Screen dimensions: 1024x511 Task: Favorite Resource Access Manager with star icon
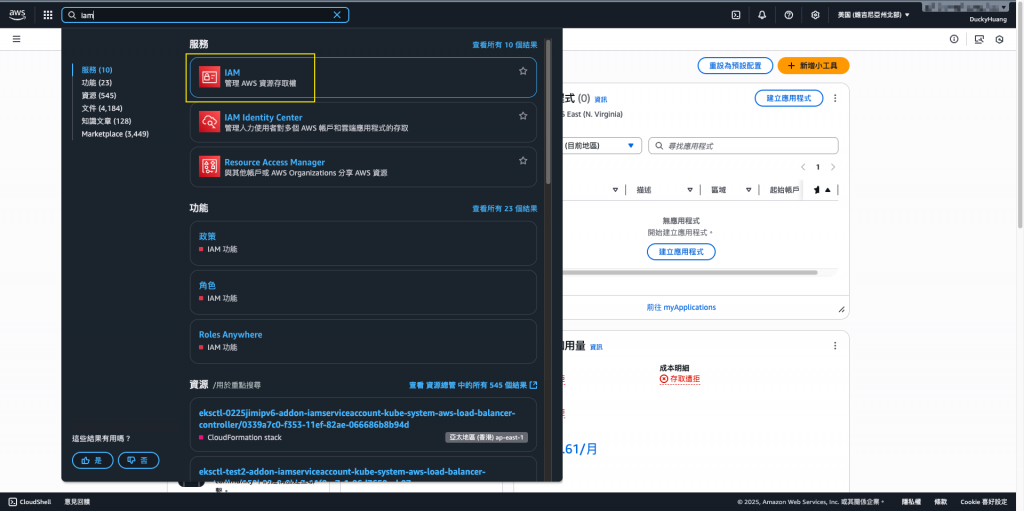coord(523,160)
